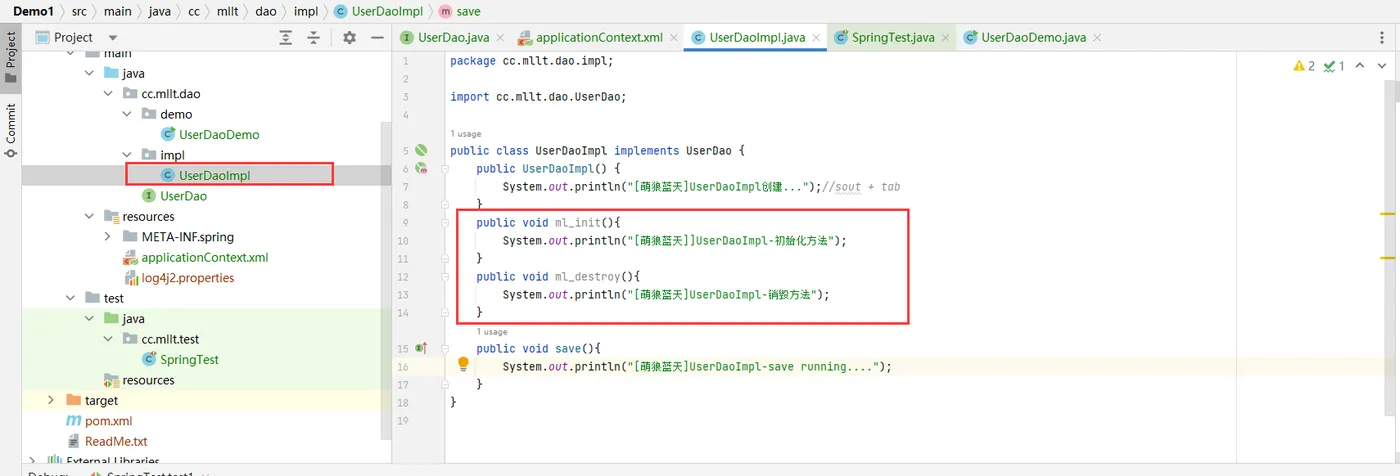This screenshot has height=476, width=1400.
Task: Click the typo check count indicator
Action: point(1334,66)
